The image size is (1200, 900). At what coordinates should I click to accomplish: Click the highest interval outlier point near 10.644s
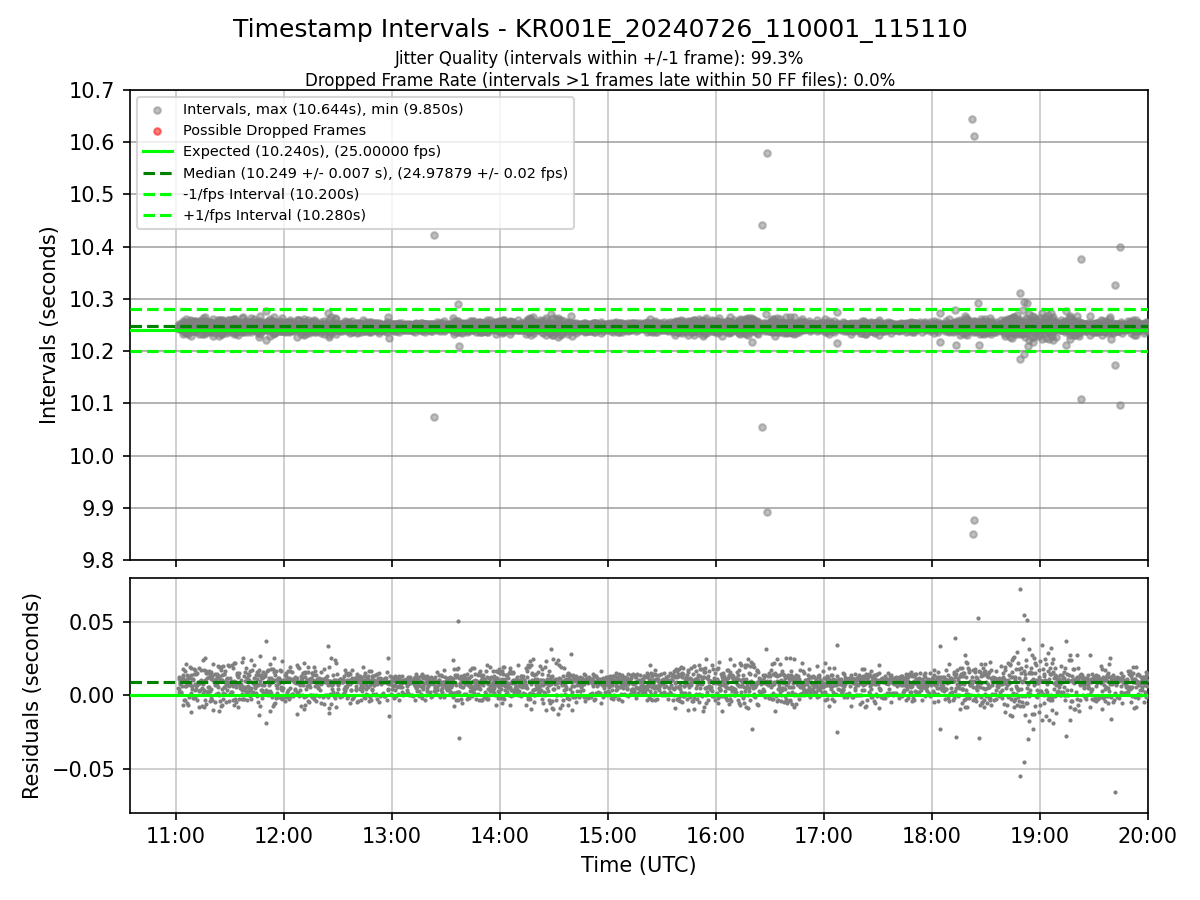pos(972,119)
